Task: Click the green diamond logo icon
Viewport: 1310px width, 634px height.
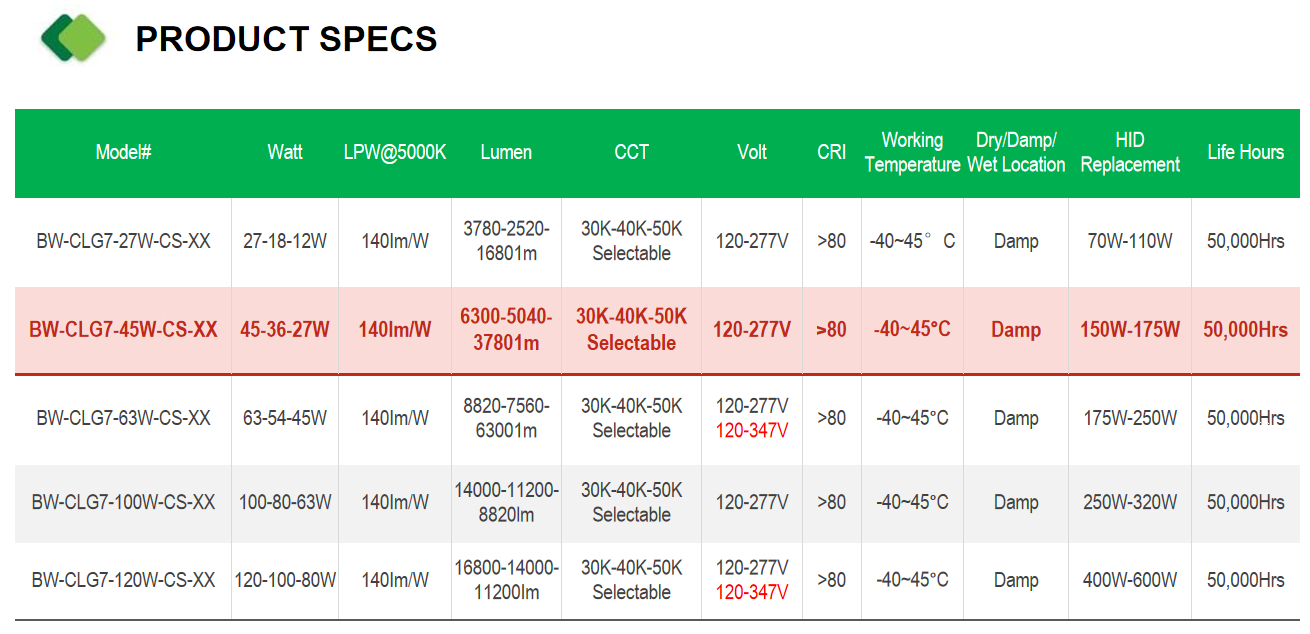Action: [73, 37]
